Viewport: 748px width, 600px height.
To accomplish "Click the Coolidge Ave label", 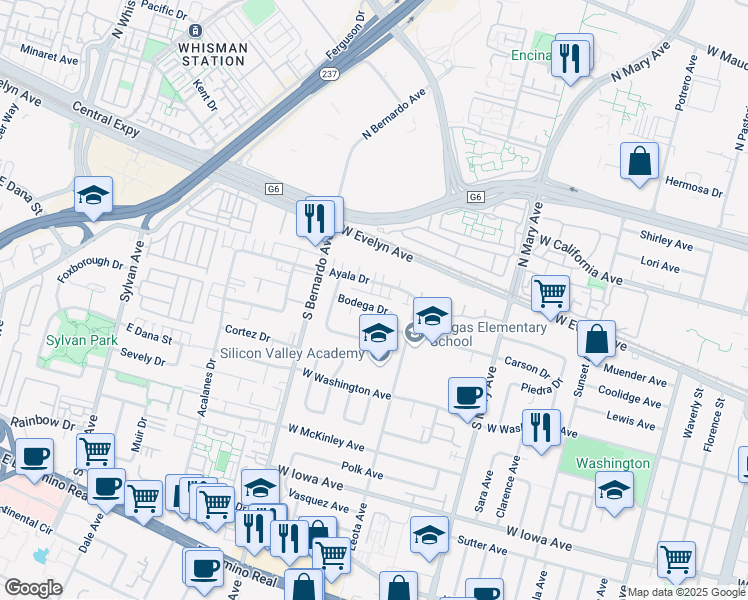I will (x=630, y=397).
